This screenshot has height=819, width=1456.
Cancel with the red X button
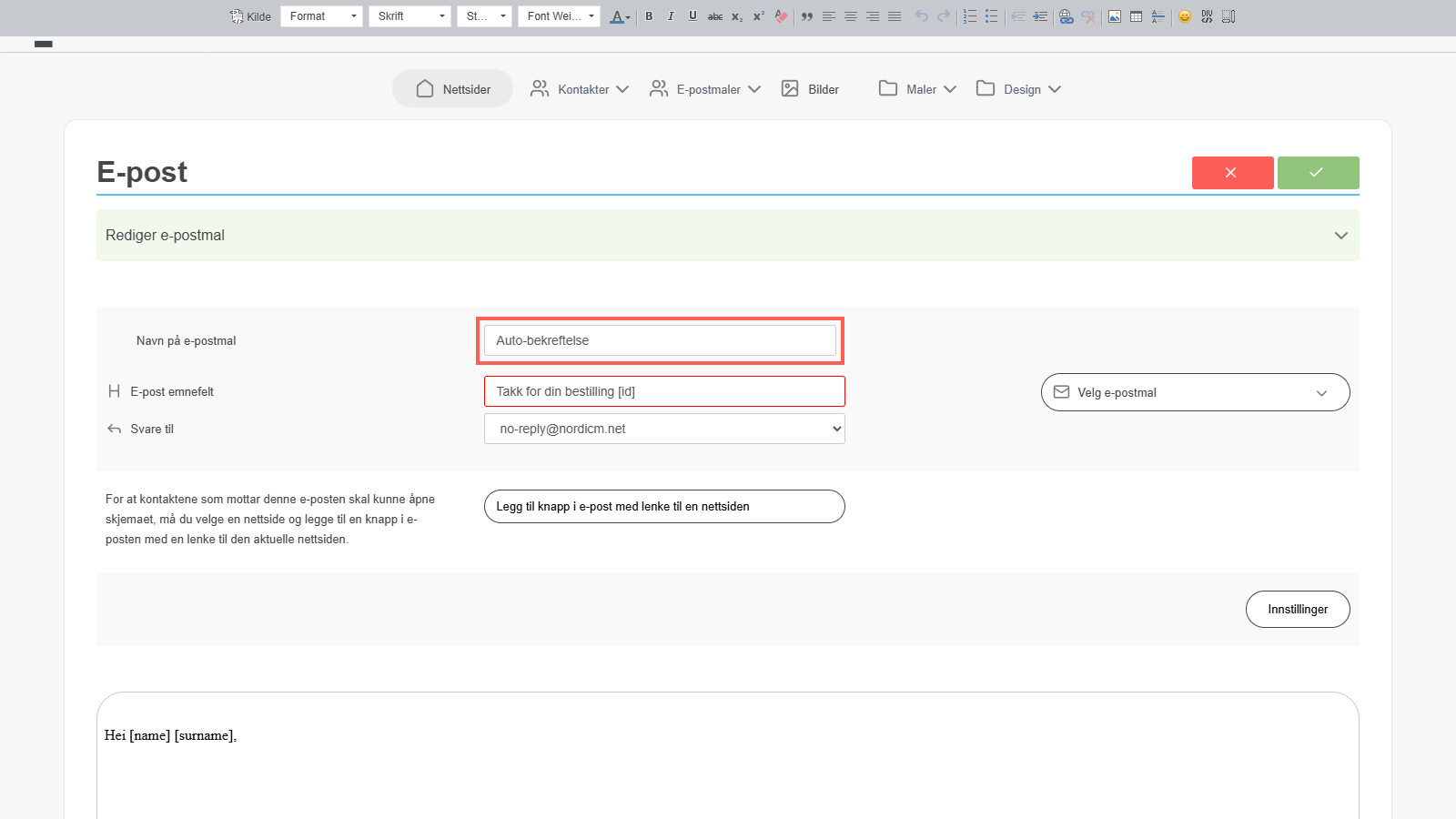pyautogui.click(x=1232, y=173)
